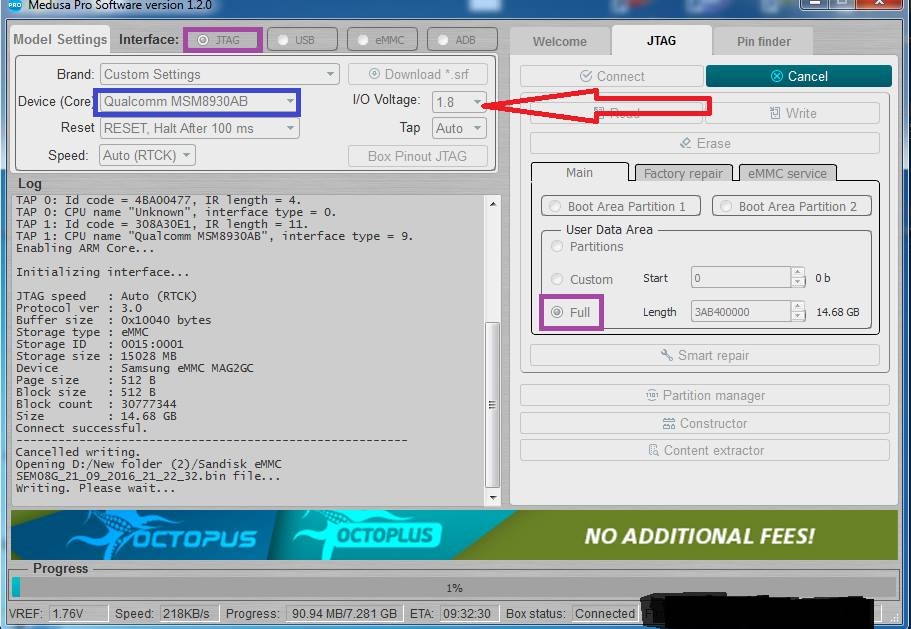Select the eMMC interface radio button
This screenshot has width=911, height=629.
tap(382, 40)
